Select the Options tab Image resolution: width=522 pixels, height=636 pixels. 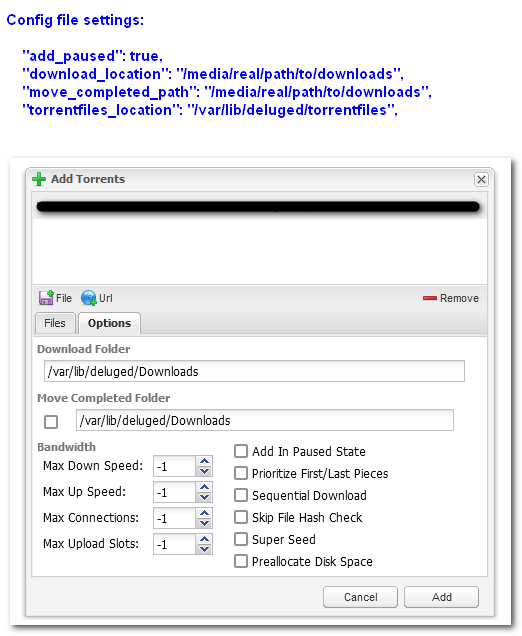click(x=109, y=323)
